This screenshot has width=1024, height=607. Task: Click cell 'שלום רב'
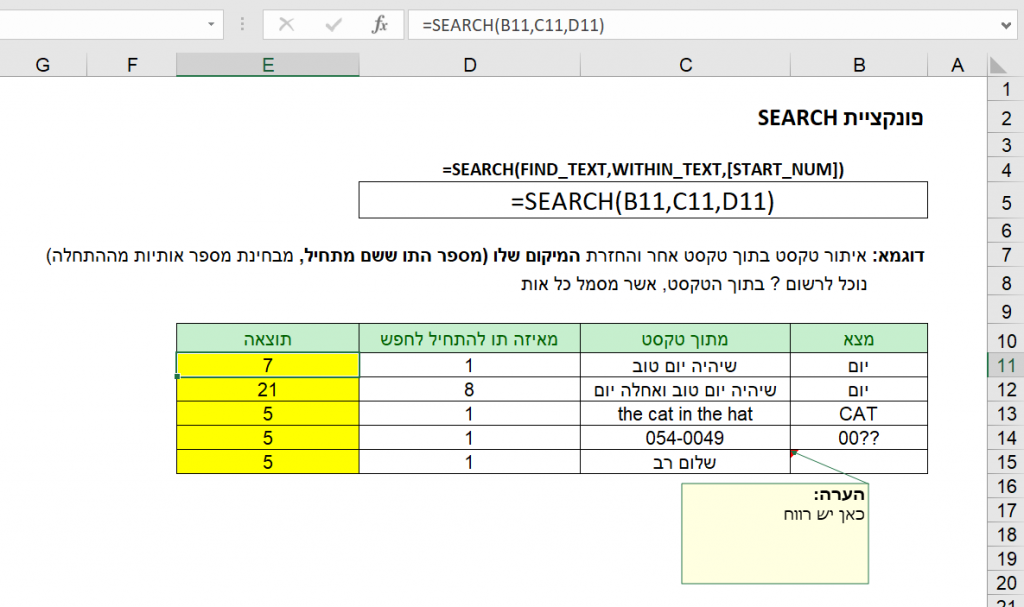pos(685,462)
